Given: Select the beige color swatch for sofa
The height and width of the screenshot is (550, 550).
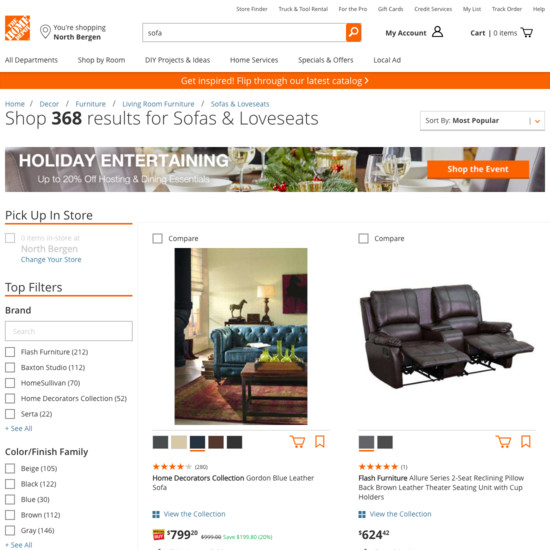Looking at the screenshot, I should pos(179,442).
